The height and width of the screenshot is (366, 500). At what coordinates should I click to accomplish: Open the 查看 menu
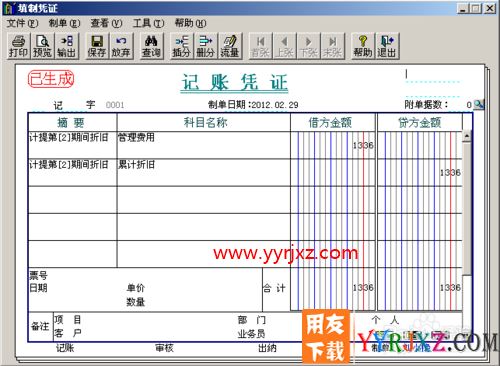point(106,23)
